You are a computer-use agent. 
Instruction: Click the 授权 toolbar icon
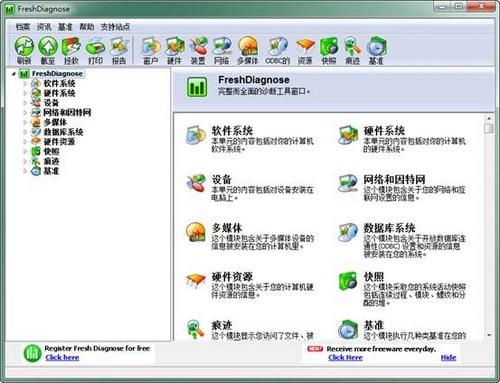point(71,46)
